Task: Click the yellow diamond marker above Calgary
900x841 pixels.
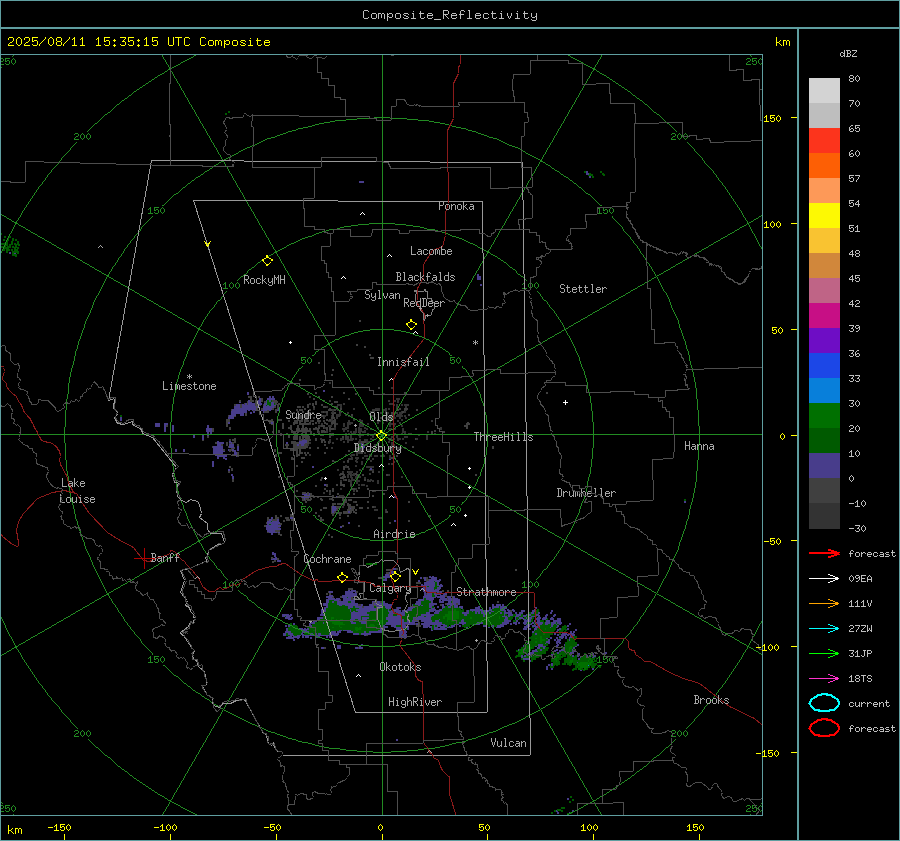Action: point(395,576)
